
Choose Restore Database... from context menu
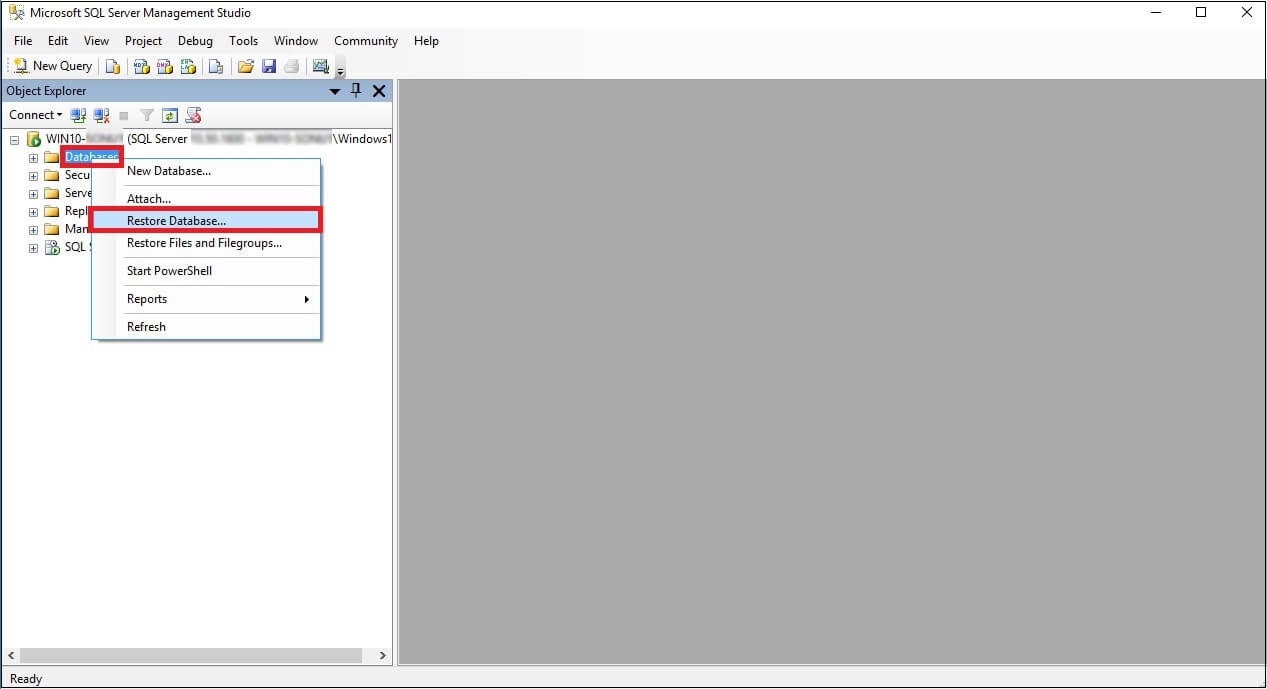pyautogui.click(x=206, y=221)
